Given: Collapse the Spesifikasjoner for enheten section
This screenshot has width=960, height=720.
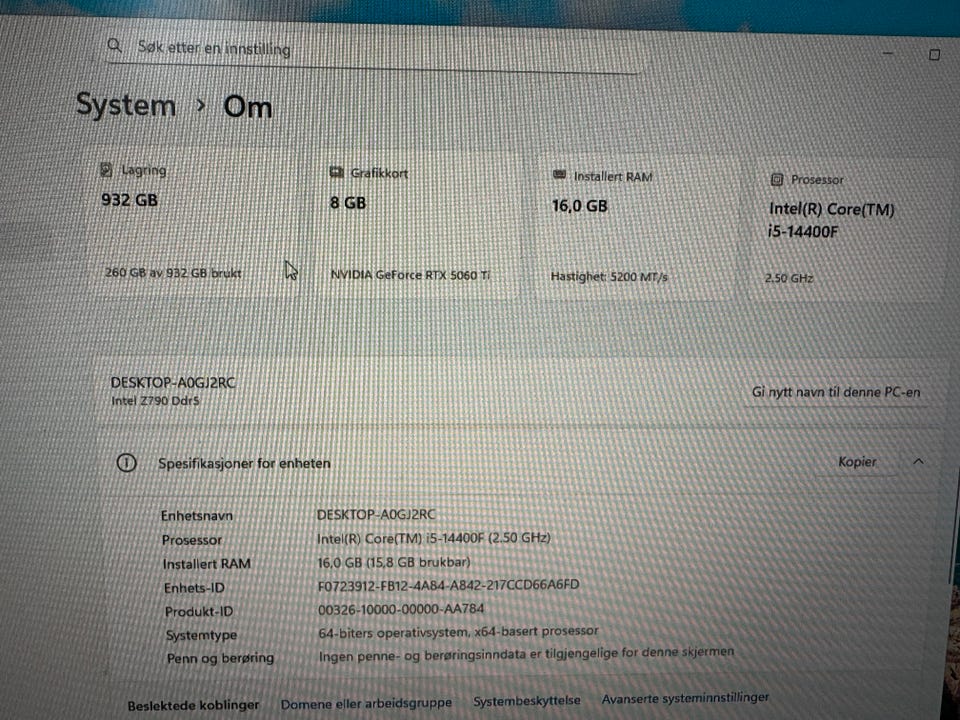Looking at the screenshot, I should pyautogui.click(x=918, y=462).
